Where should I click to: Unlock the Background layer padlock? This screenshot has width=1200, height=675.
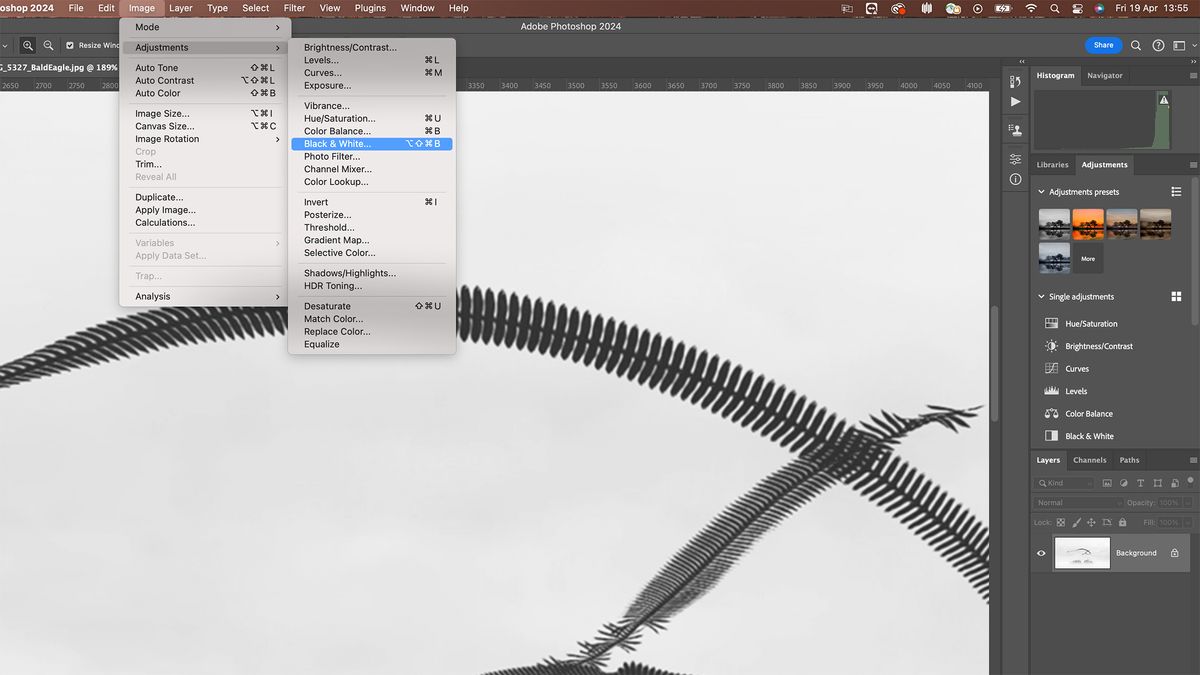click(x=1176, y=553)
